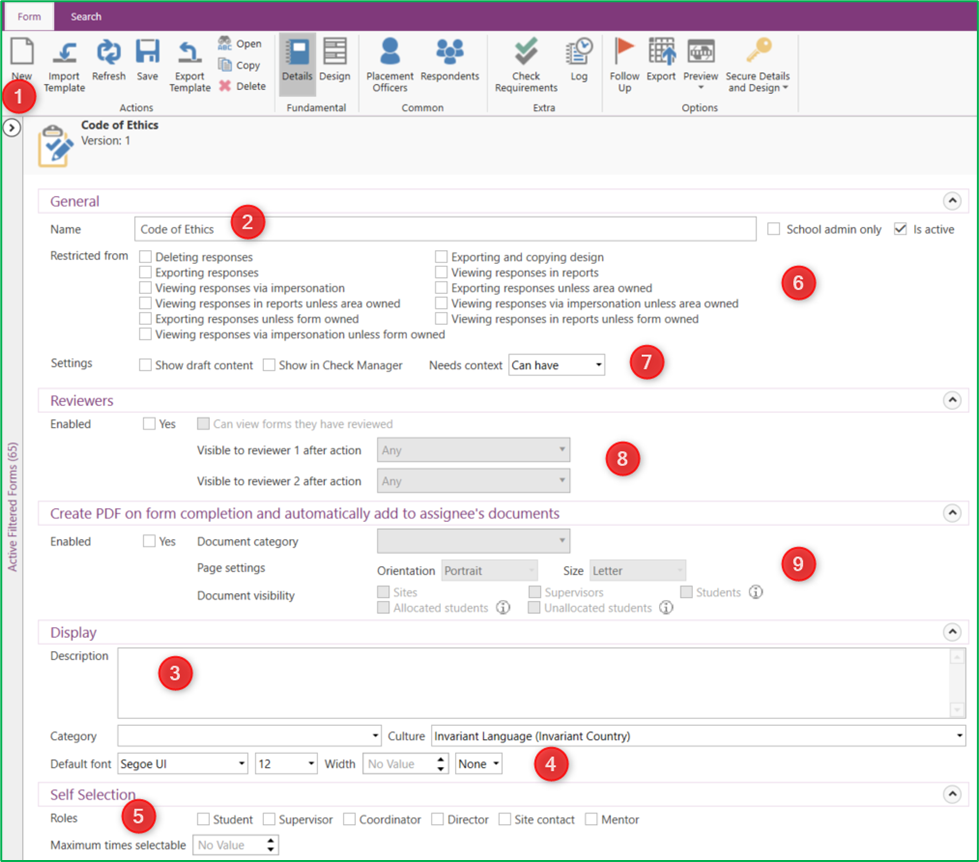The width and height of the screenshot is (979, 862).
Task: Open the Needs context dropdown
Action: click(x=556, y=365)
